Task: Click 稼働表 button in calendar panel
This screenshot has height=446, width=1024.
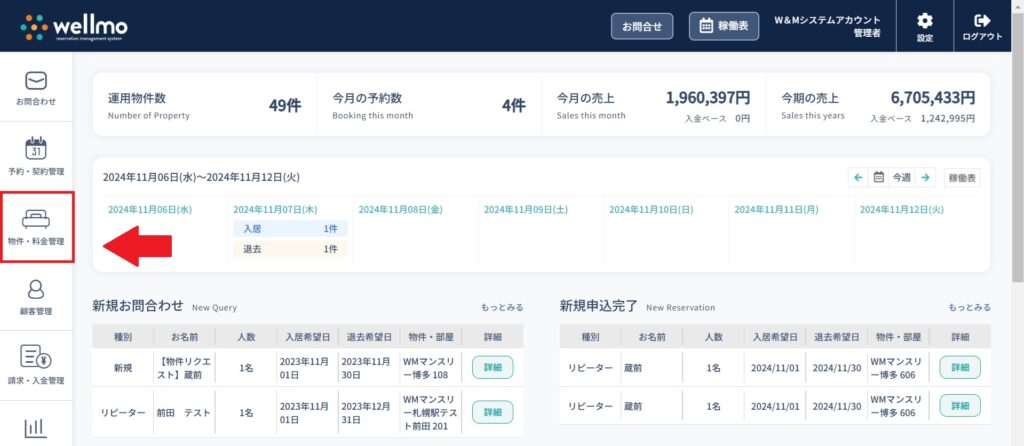Action: pos(962,177)
